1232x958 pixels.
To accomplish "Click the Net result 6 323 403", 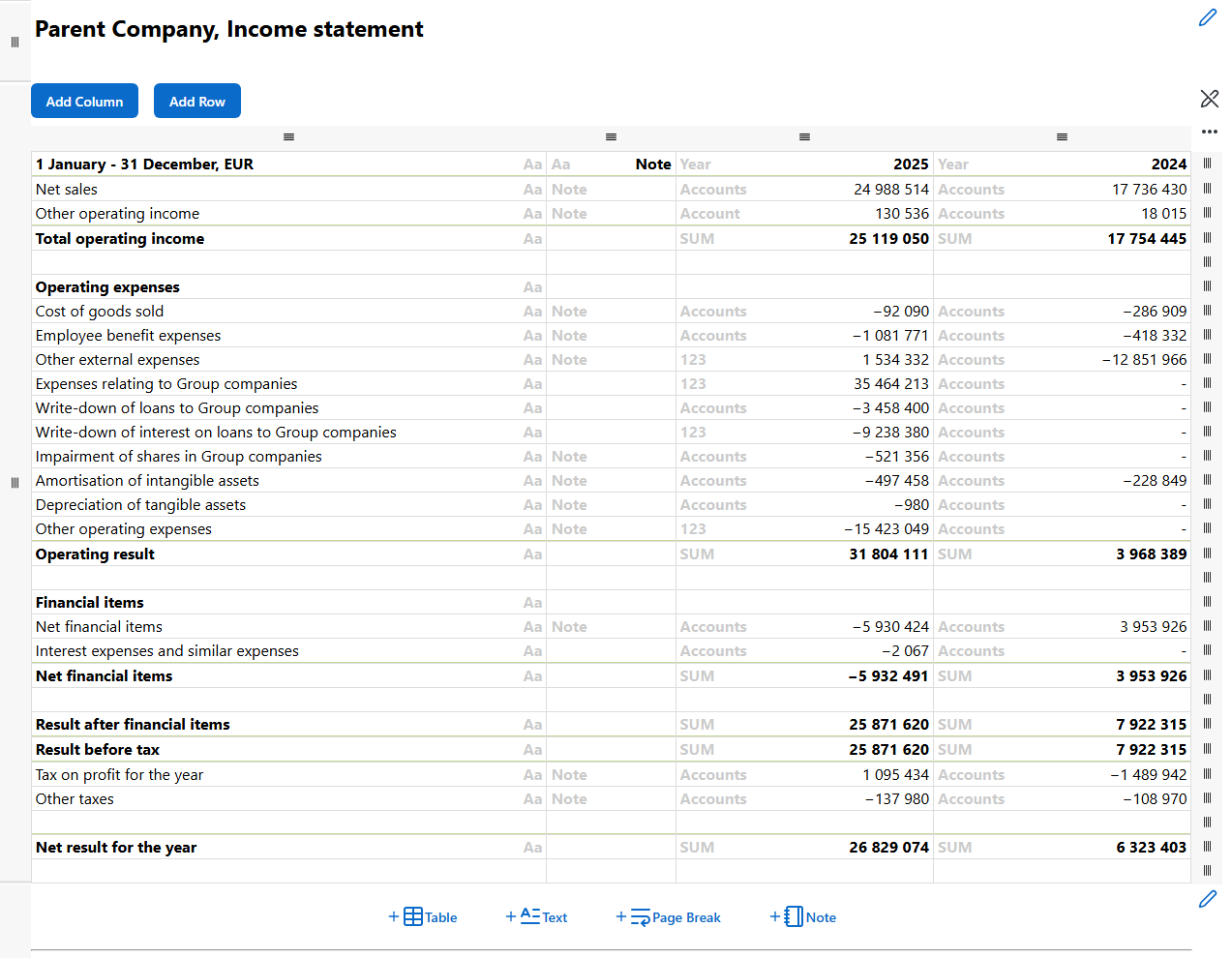I will pos(1151,848).
